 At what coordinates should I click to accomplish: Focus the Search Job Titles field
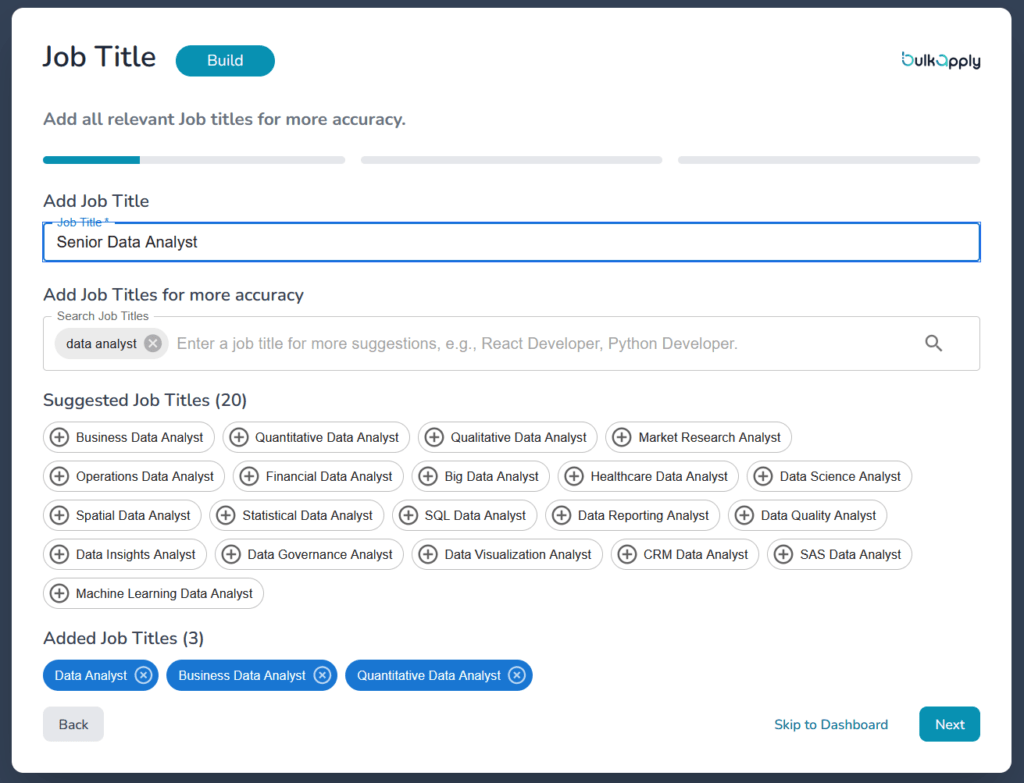click(x=540, y=343)
